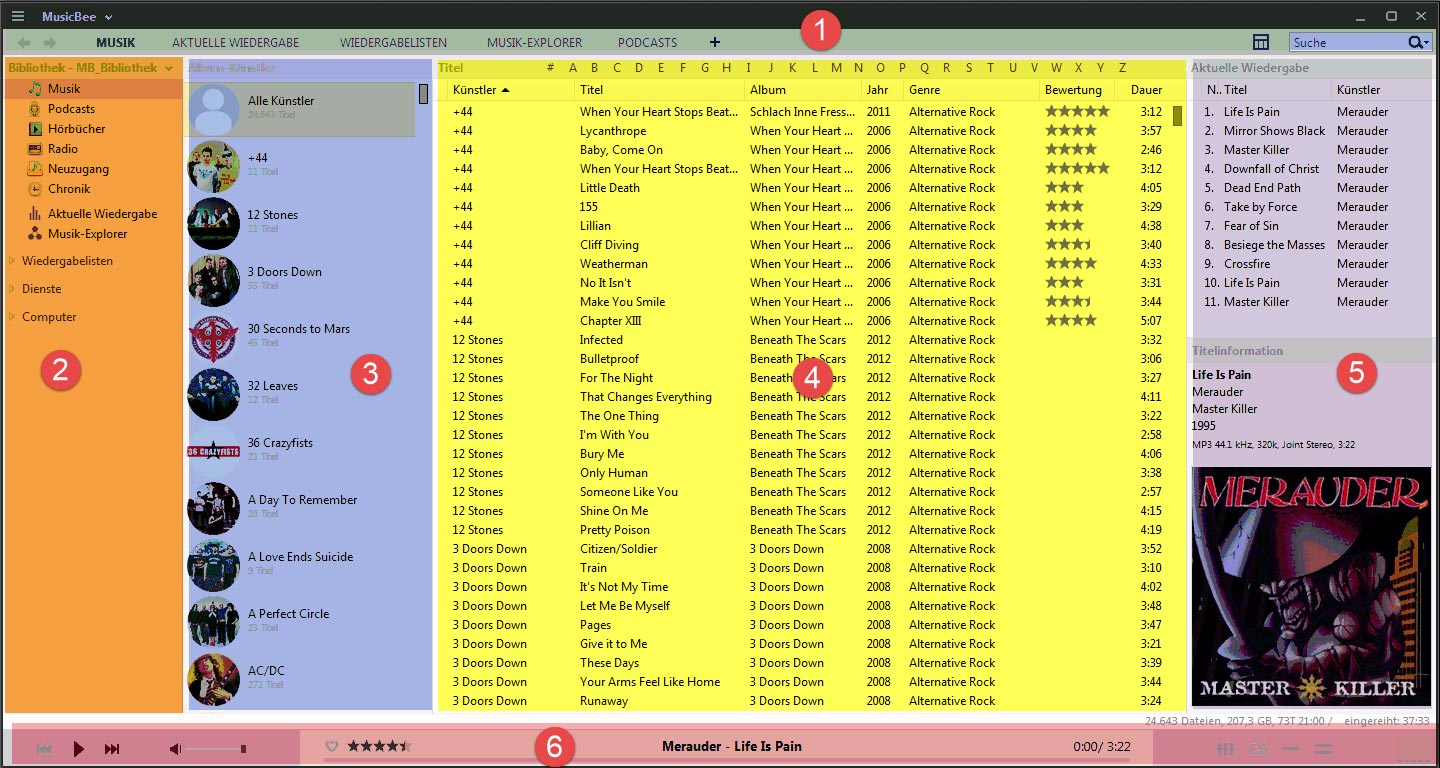
Task: Switch to the MUSIK-EXPLORER tab
Action: pos(534,43)
